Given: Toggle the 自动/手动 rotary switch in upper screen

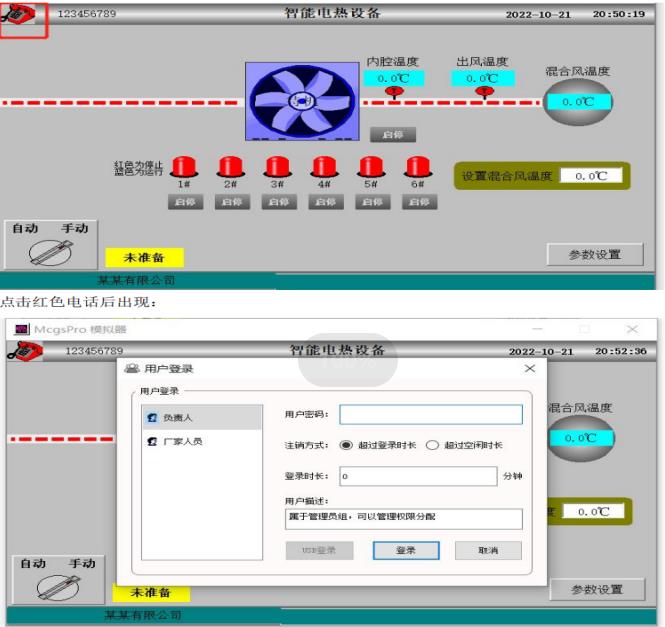Looking at the screenshot, I should (x=51, y=252).
